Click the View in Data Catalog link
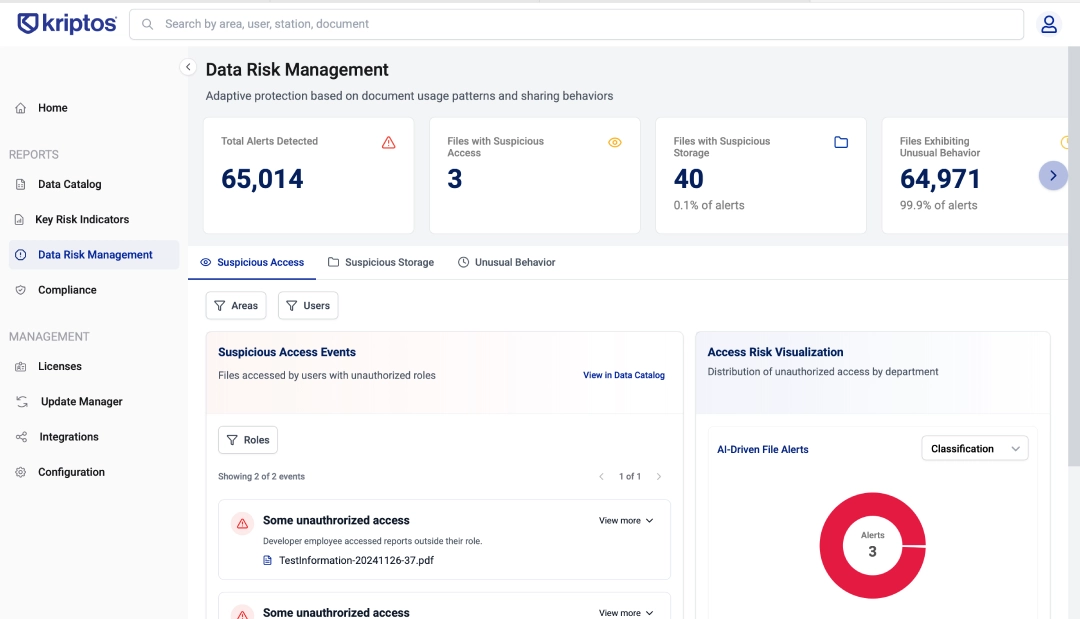Image resolution: width=1080 pixels, height=619 pixels. [x=624, y=375]
